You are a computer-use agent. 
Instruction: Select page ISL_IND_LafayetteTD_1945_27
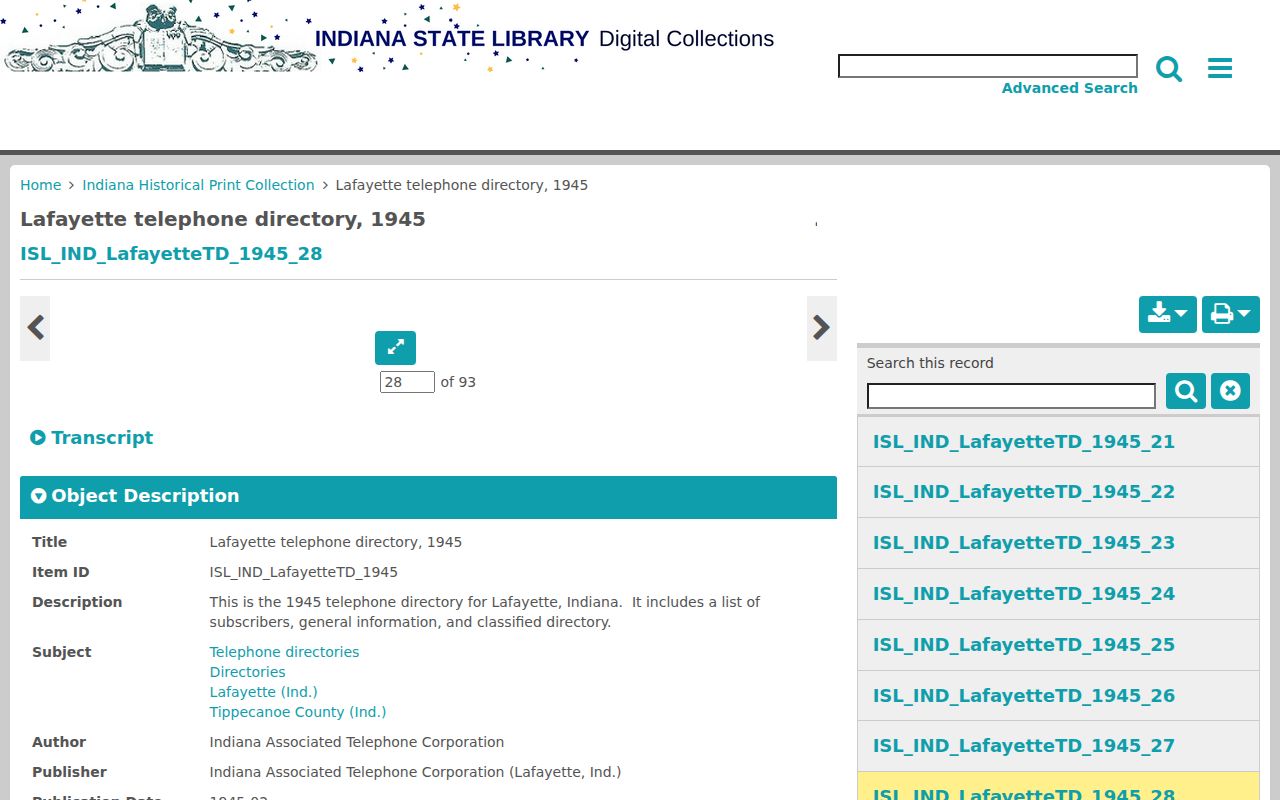(x=1058, y=746)
